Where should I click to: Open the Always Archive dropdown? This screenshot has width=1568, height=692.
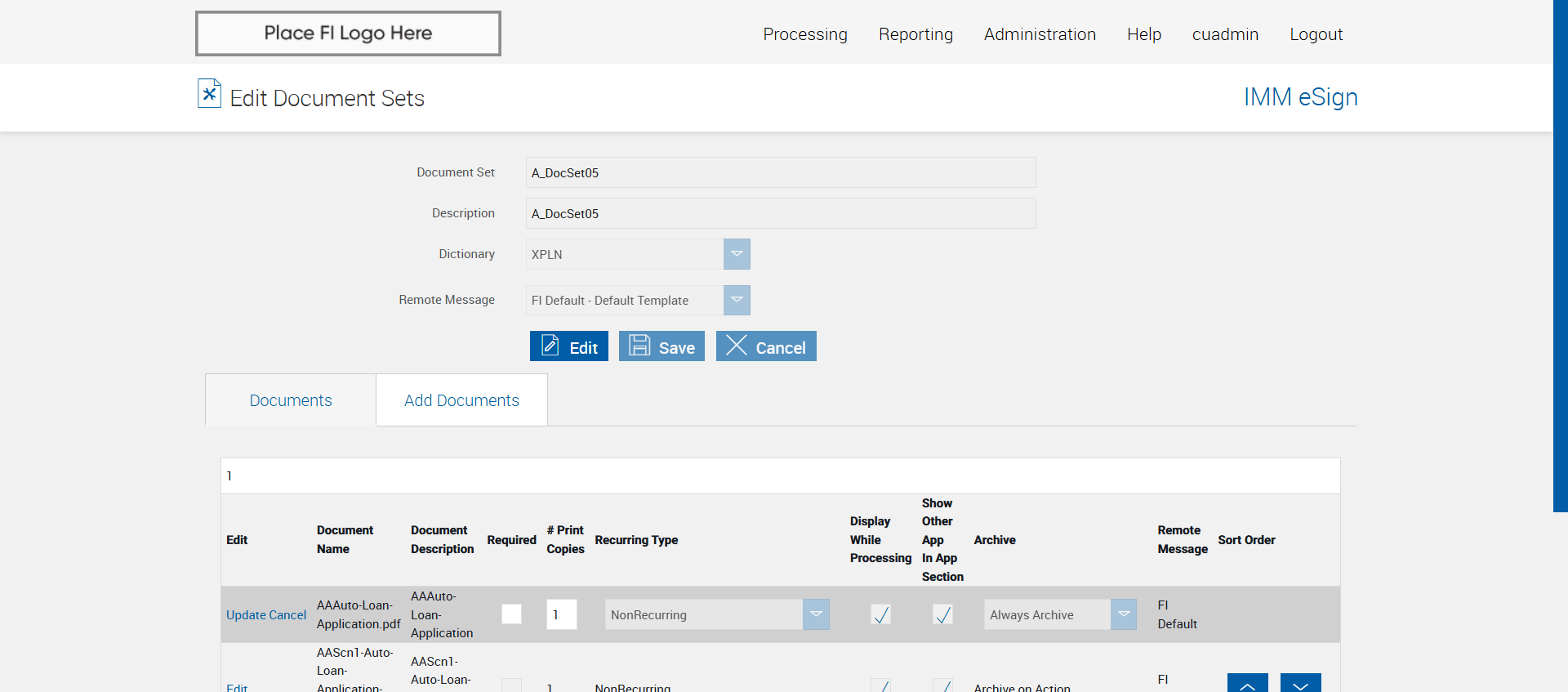pyautogui.click(x=1123, y=614)
